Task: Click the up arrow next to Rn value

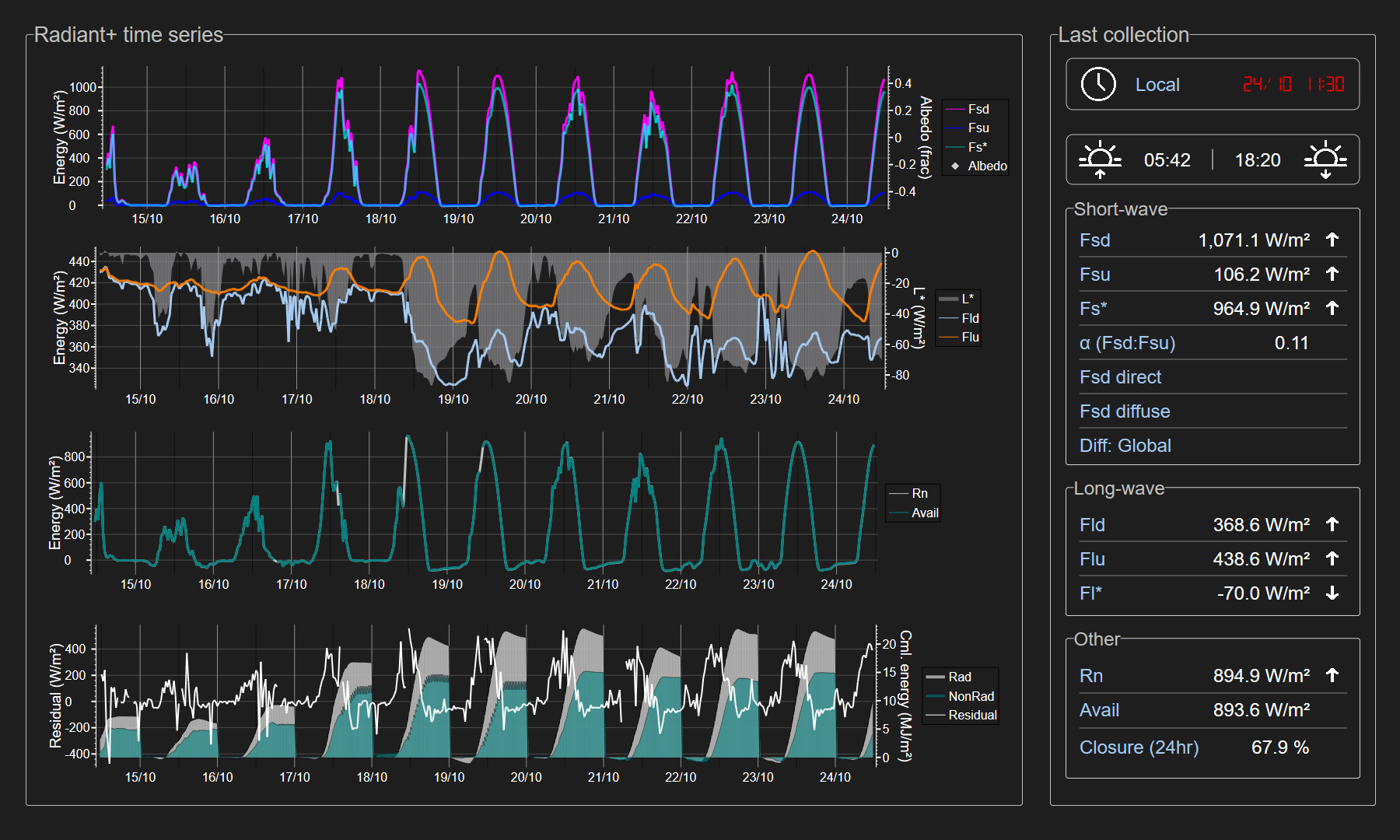Action: [x=1332, y=675]
